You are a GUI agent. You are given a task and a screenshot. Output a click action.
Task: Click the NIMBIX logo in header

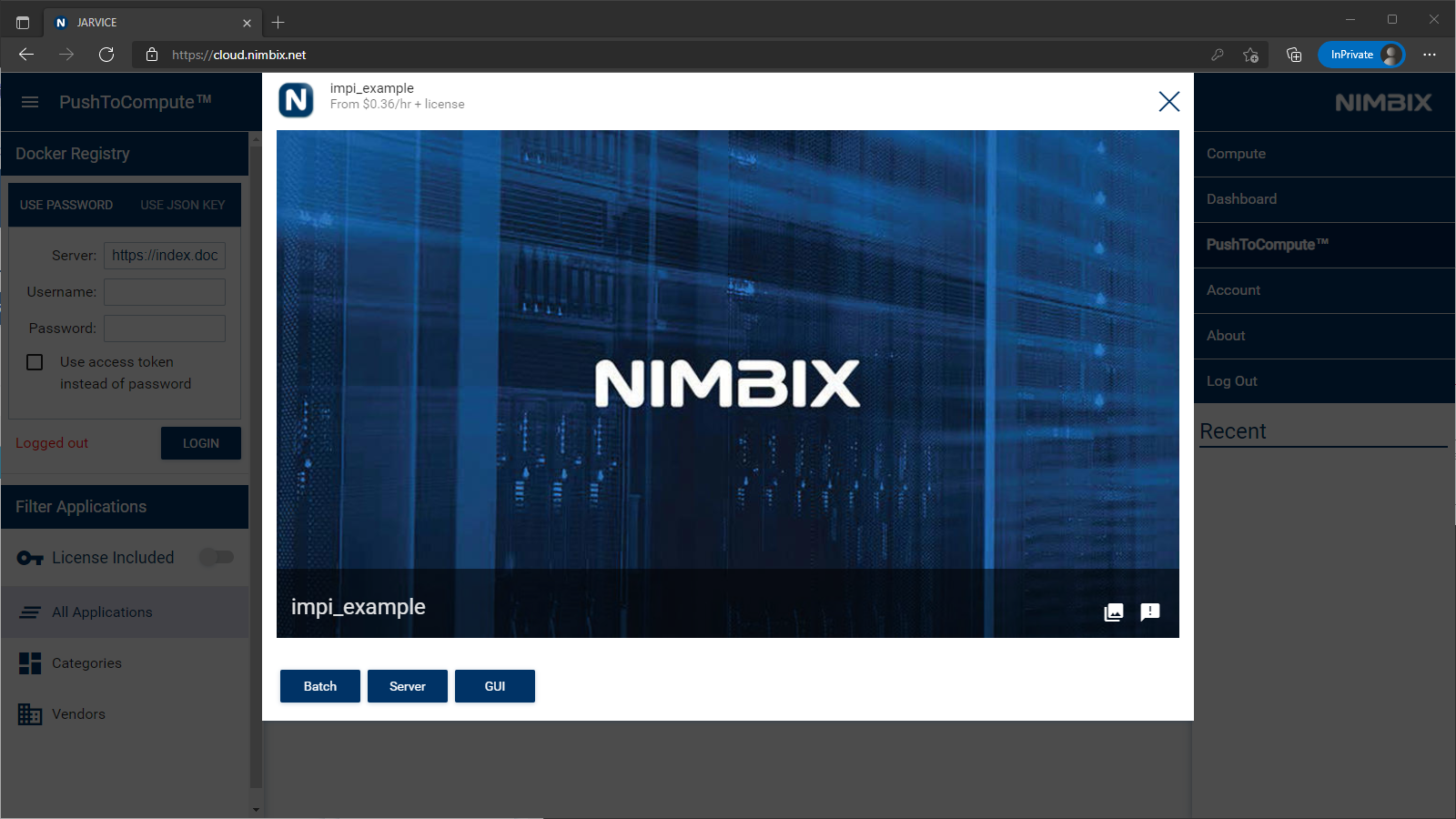1383,102
